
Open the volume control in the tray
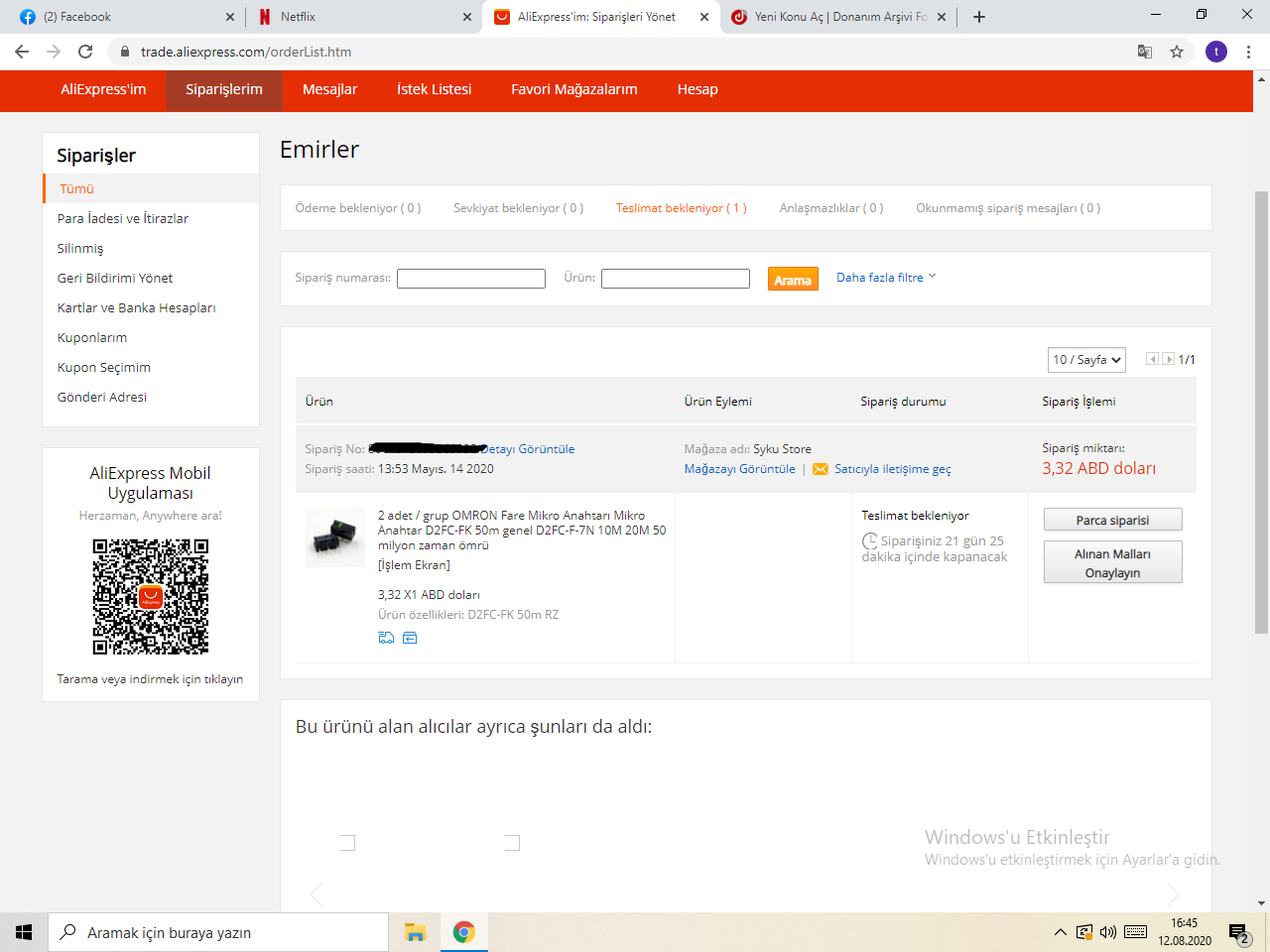(x=1108, y=932)
